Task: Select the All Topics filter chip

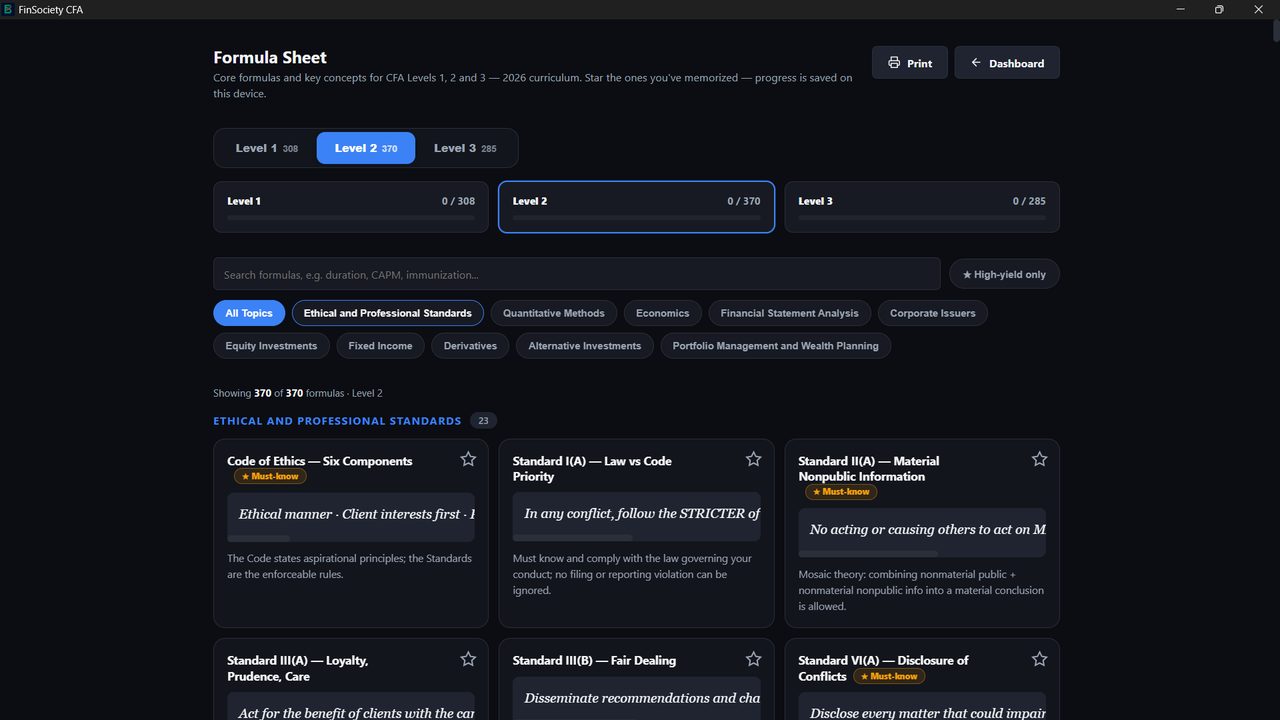Action: pos(249,313)
